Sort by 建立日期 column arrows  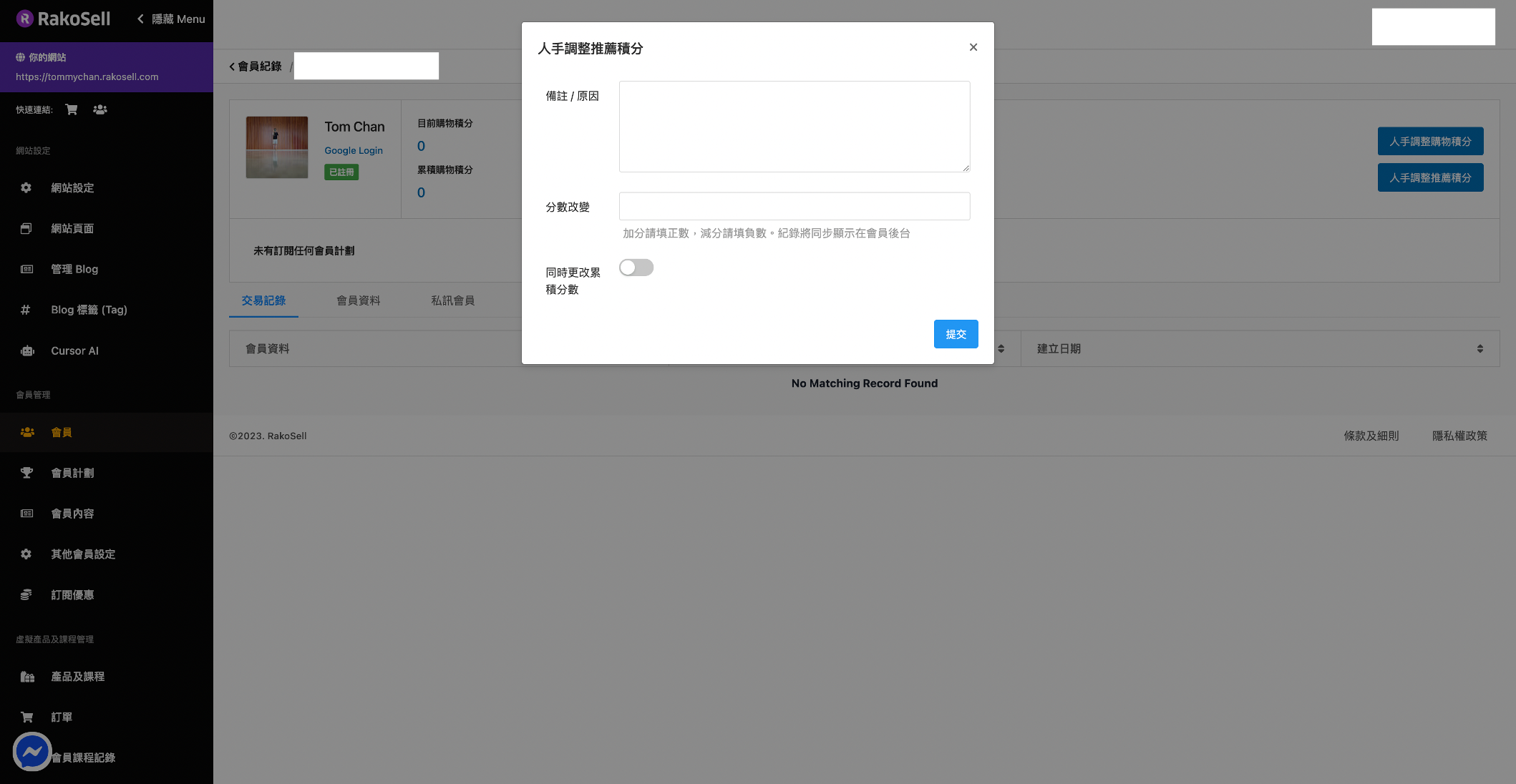click(1479, 348)
